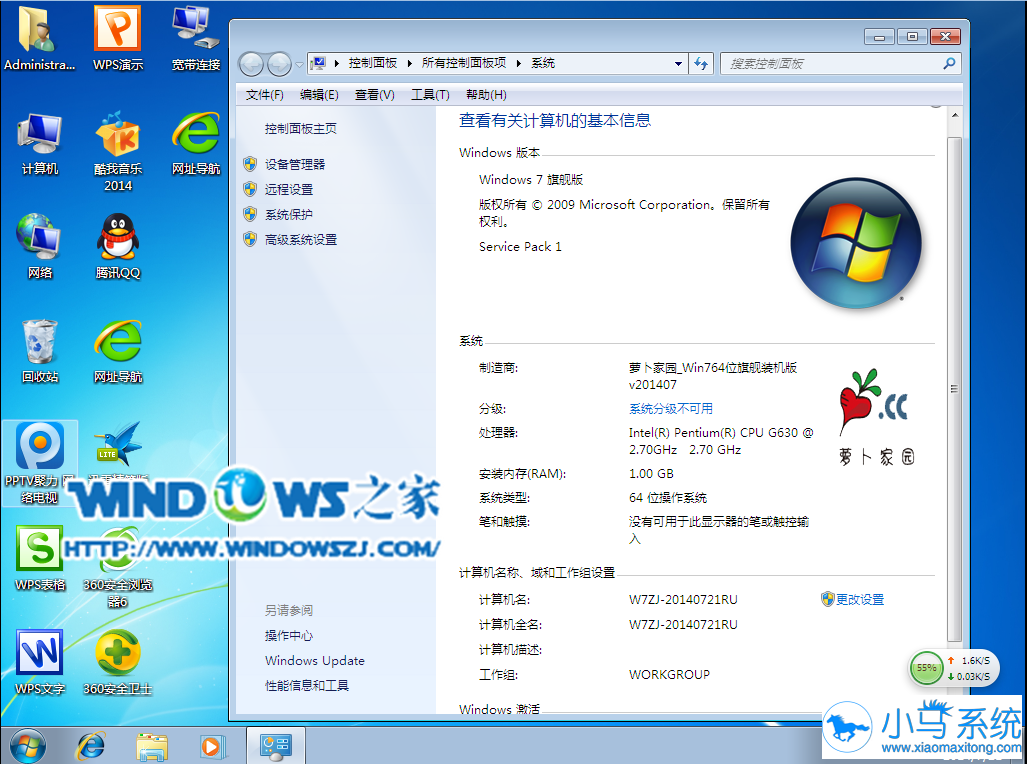Open 系统保护 link

289,214
